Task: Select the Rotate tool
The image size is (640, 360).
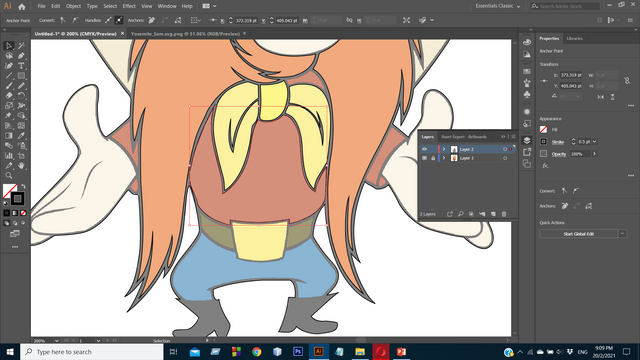Action: pyautogui.click(x=21, y=96)
